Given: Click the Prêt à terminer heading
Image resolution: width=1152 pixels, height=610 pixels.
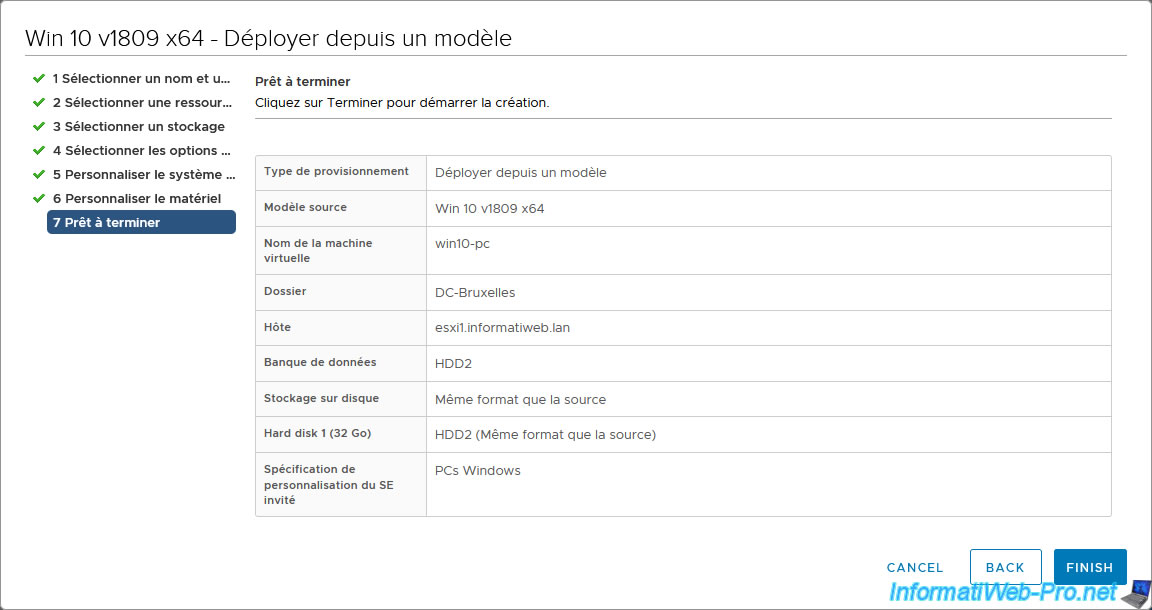Looking at the screenshot, I should (303, 82).
